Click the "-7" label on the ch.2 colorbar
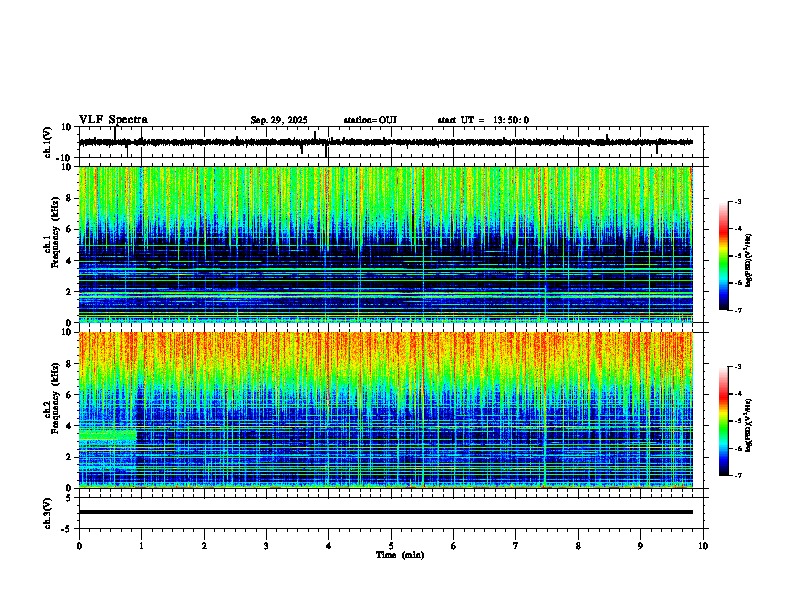The height and width of the screenshot is (612, 792). pyautogui.click(x=737, y=476)
